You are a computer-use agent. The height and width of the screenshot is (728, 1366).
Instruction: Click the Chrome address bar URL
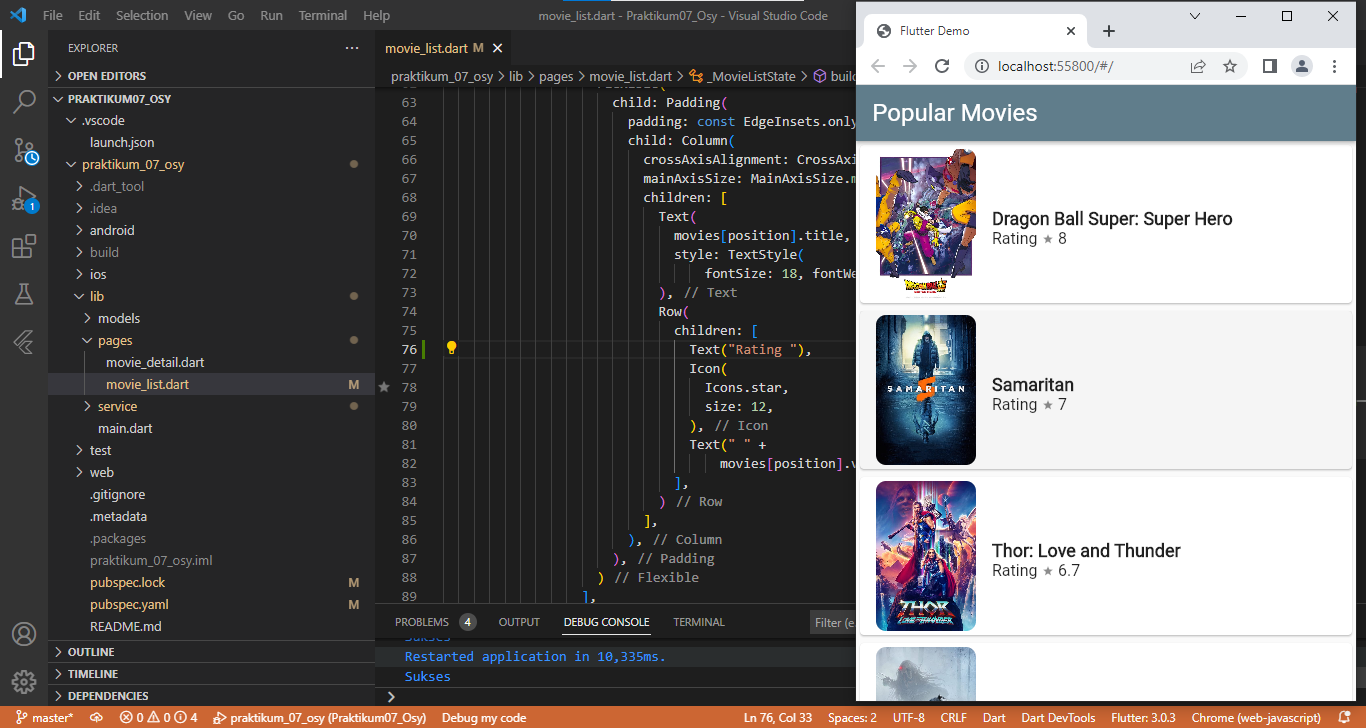(1056, 66)
